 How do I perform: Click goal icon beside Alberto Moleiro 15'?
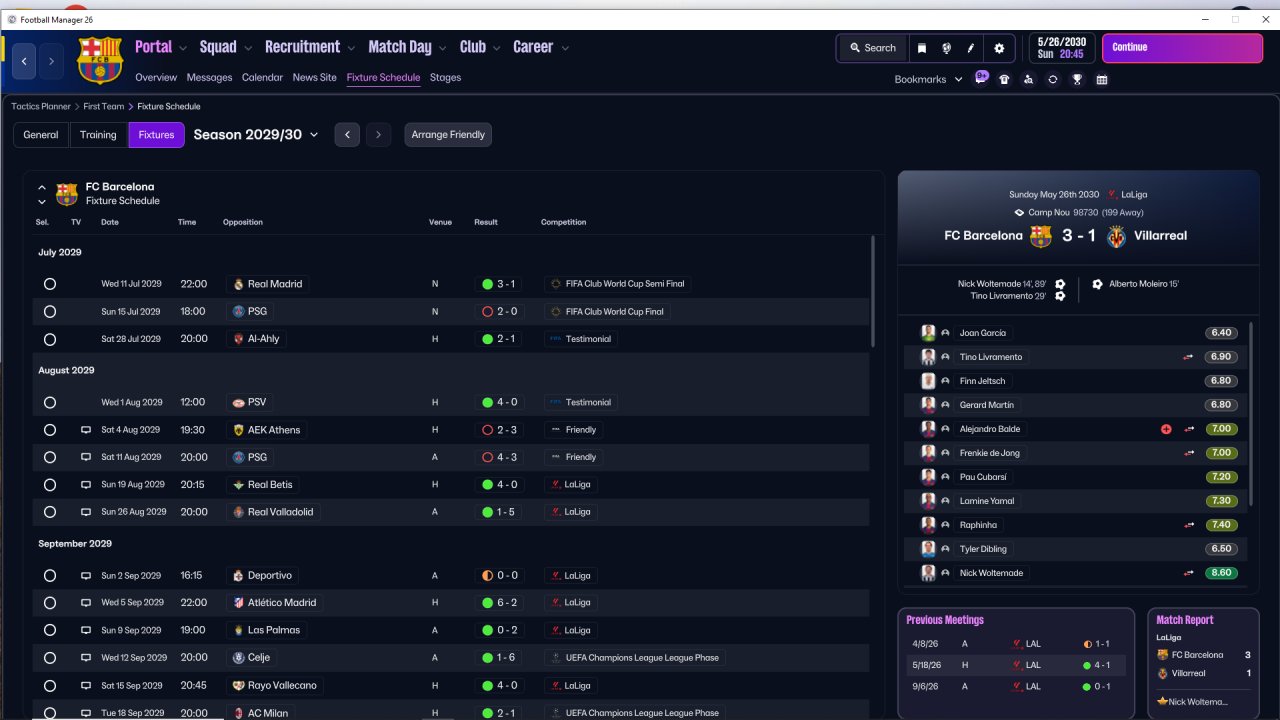pos(1097,284)
